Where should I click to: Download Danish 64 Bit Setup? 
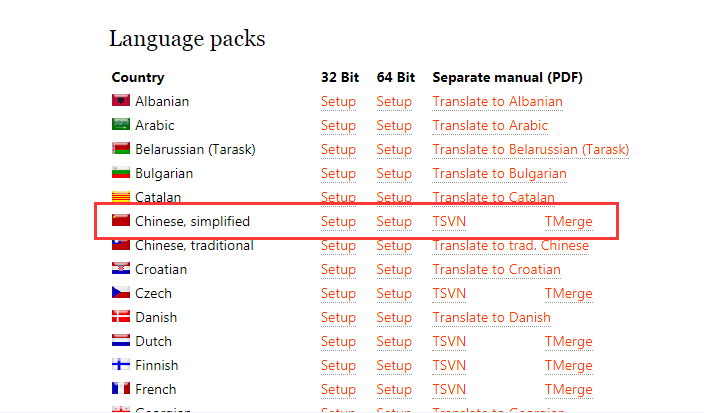[394, 317]
